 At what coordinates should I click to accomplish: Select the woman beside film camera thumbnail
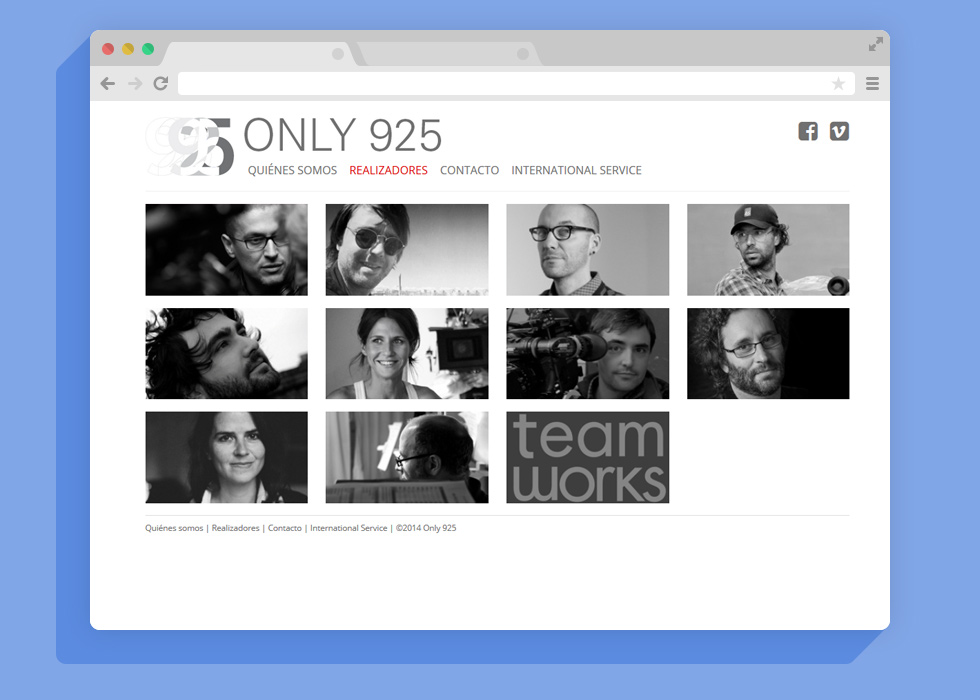(x=407, y=353)
